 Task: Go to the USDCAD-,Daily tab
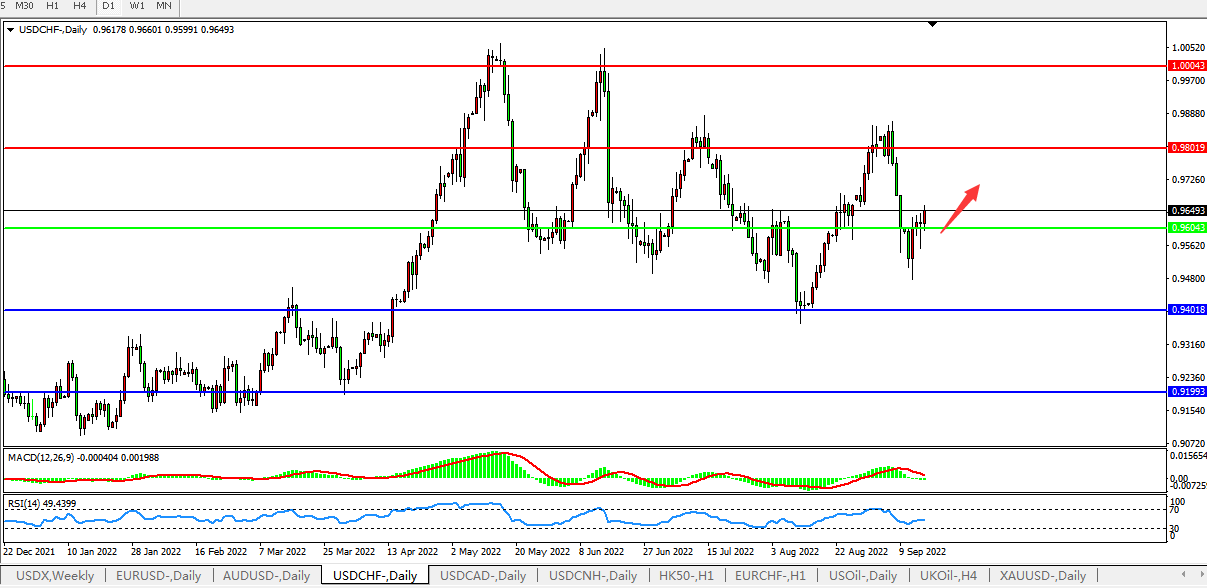click(x=484, y=576)
